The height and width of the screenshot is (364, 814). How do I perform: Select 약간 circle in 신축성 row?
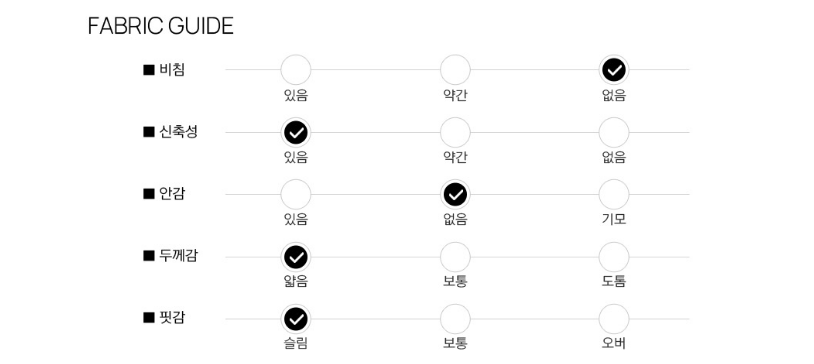click(455, 132)
